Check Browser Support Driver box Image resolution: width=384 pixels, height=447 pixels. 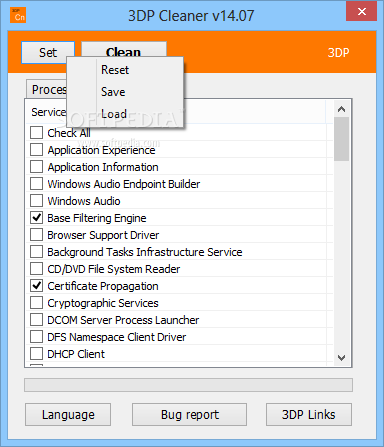pyautogui.click(x=36, y=234)
